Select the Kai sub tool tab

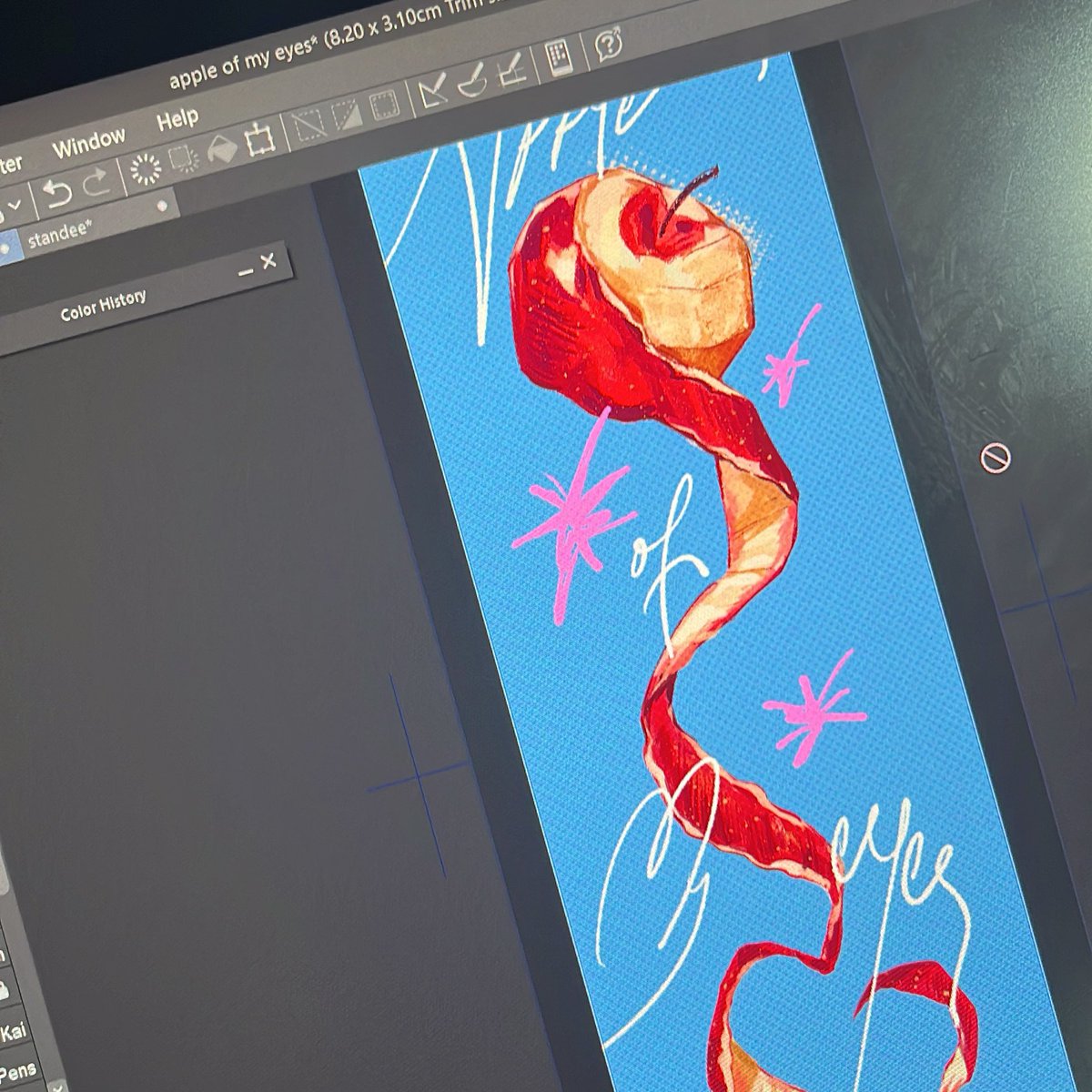pos(13,1032)
